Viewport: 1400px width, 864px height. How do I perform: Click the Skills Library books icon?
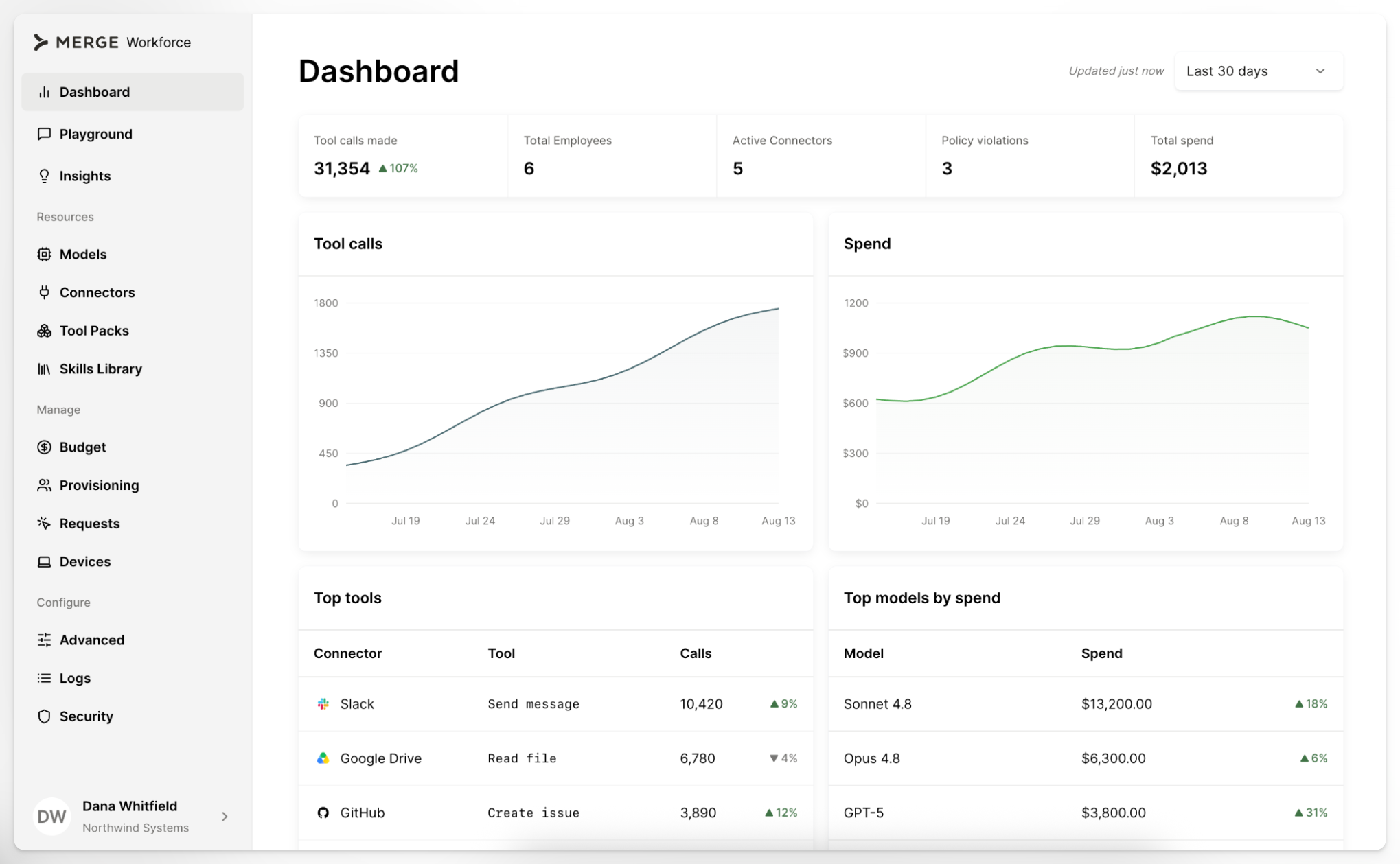(x=44, y=369)
